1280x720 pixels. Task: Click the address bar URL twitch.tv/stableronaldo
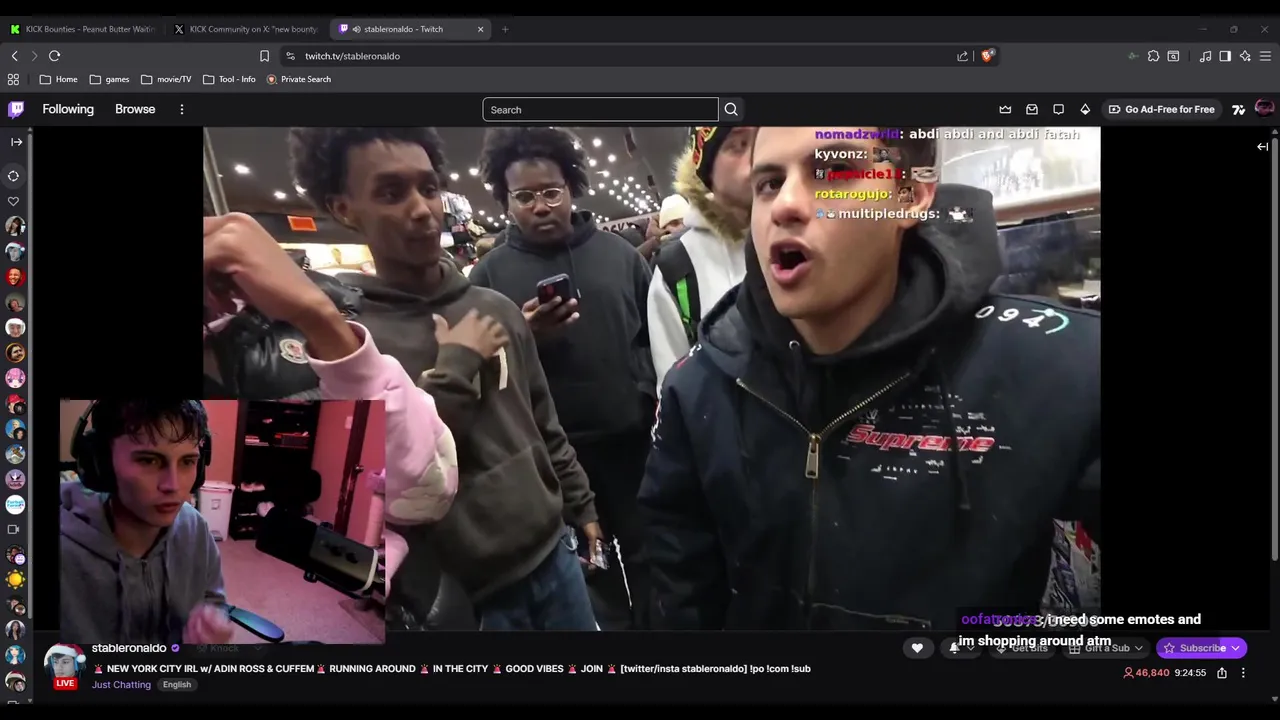click(352, 56)
